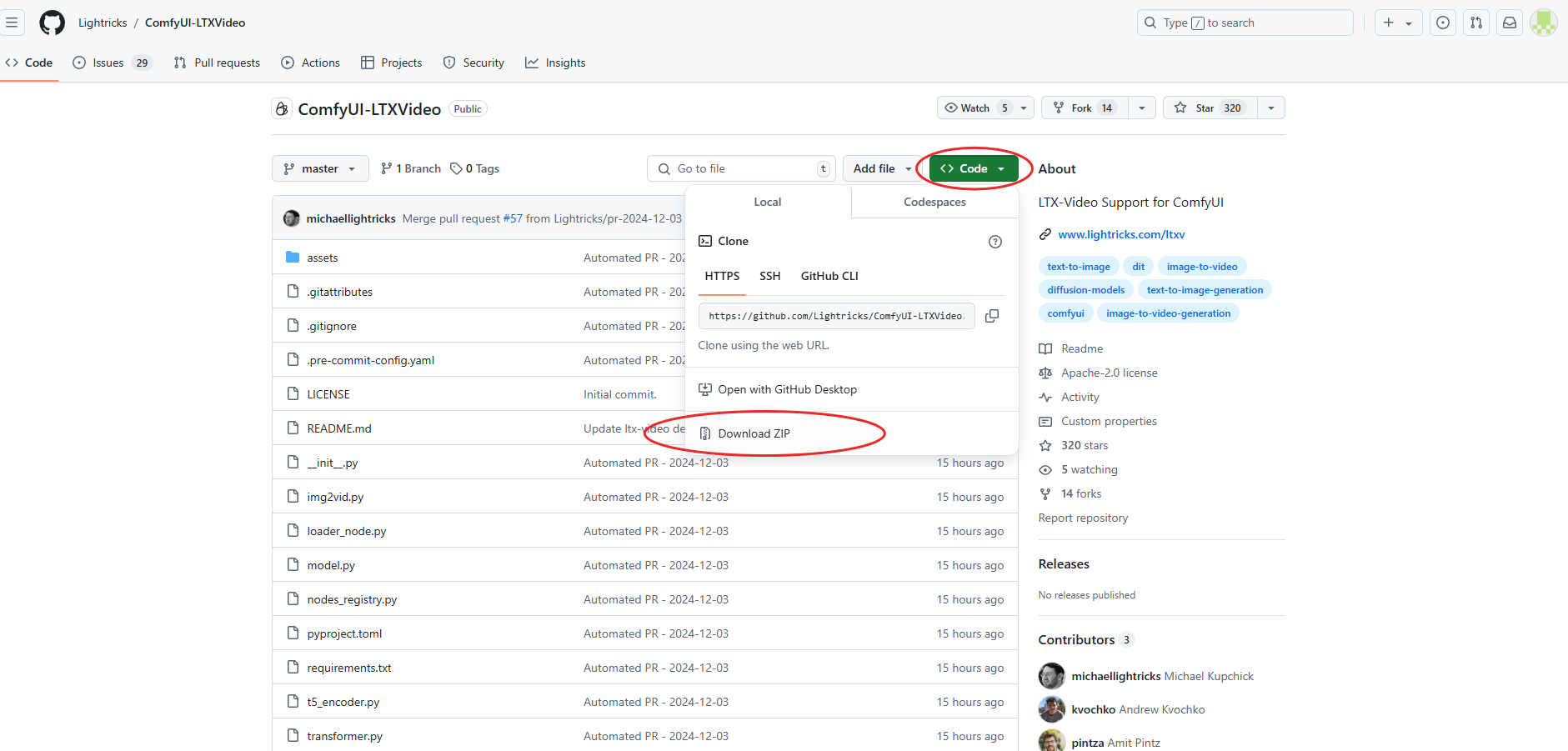Open the Actions tab
Image resolution: width=1568 pixels, height=751 pixels.
coord(311,63)
